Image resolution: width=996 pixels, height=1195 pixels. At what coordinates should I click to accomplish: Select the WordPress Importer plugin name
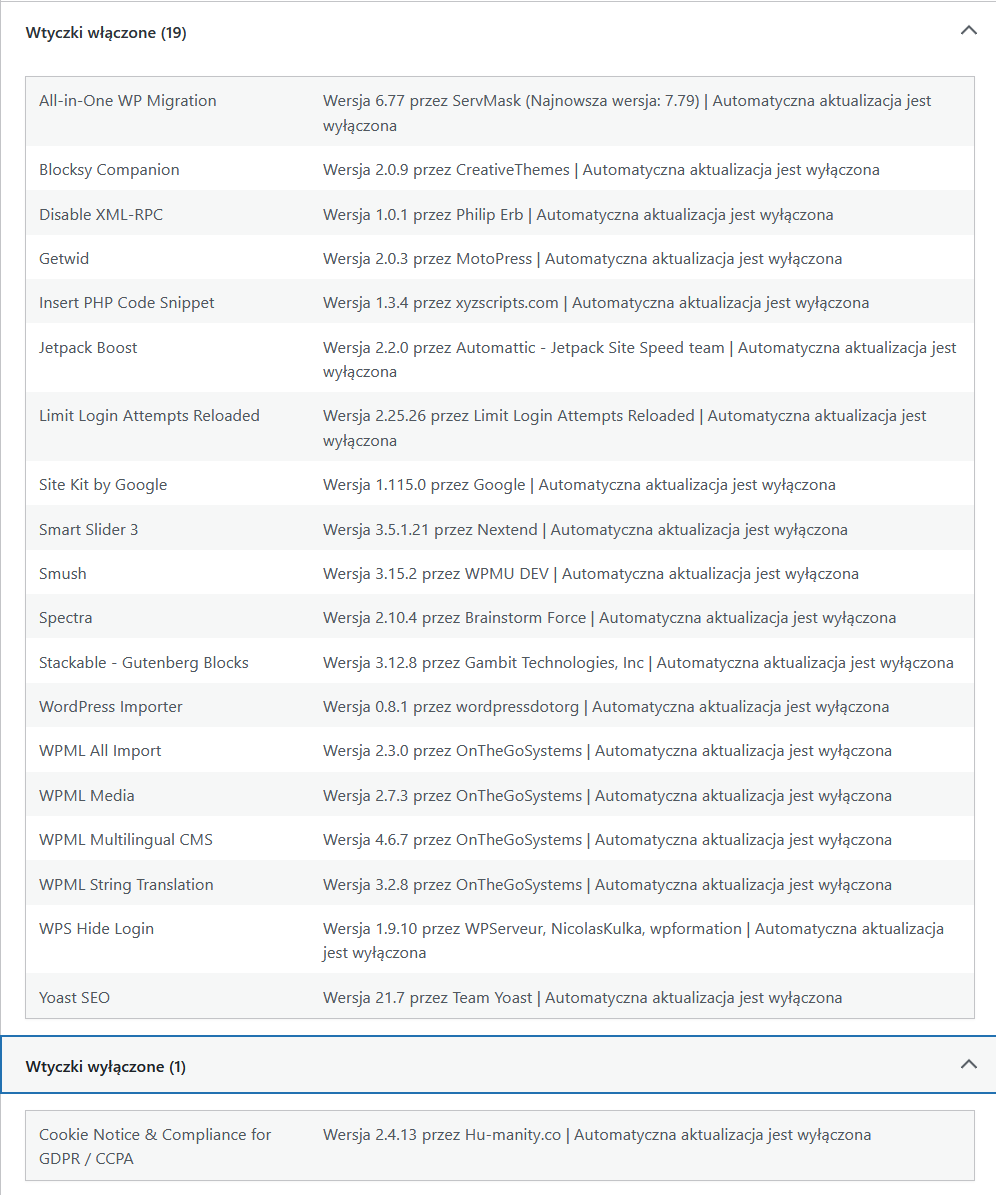pos(110,707)
